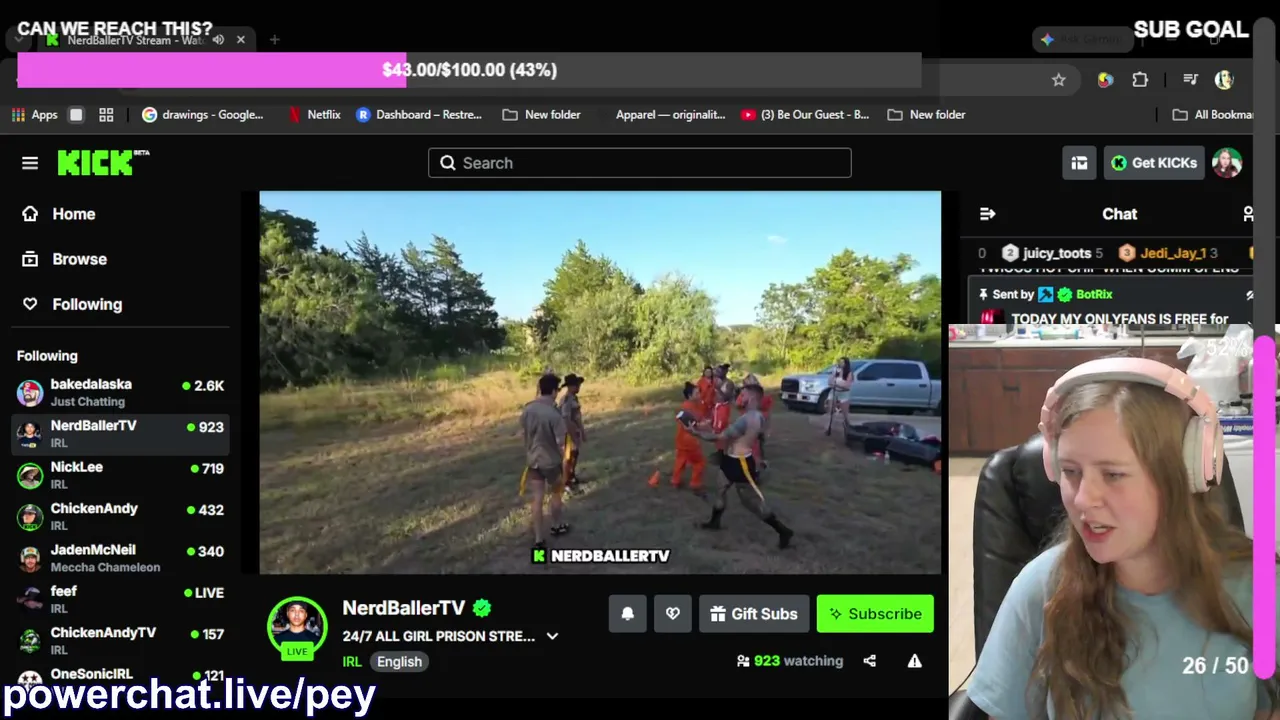This screenshot has height=720, width=1280.
Task: Expand the stream title dropdown chevron
Action: (x=552, y=636)
